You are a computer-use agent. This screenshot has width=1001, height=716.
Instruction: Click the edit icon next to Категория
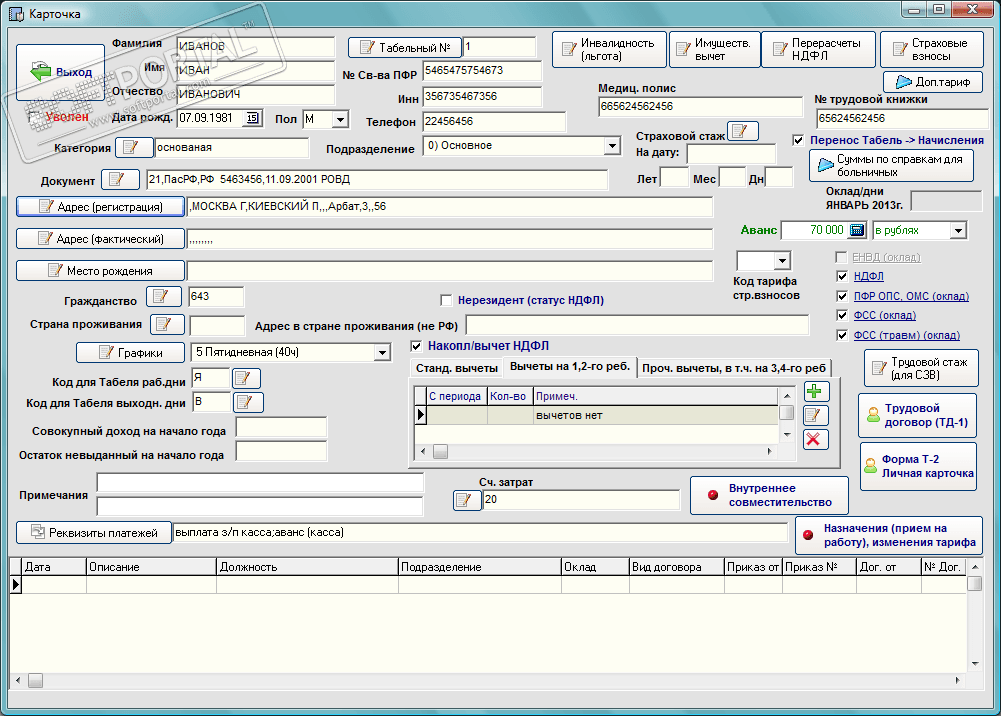tap(133, 147)
